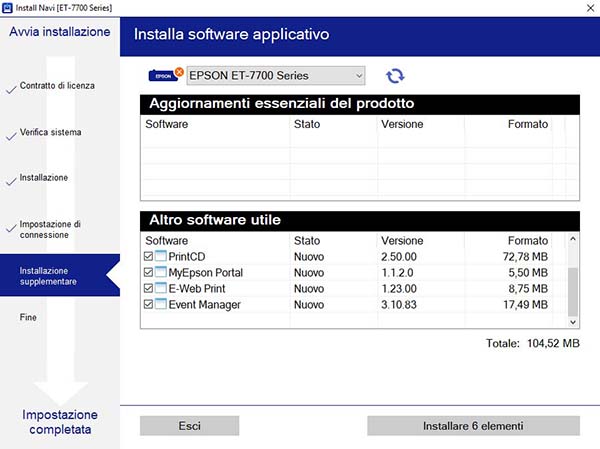
Task: Deselect the Event Manager checkbox
Action: point(149,305)
